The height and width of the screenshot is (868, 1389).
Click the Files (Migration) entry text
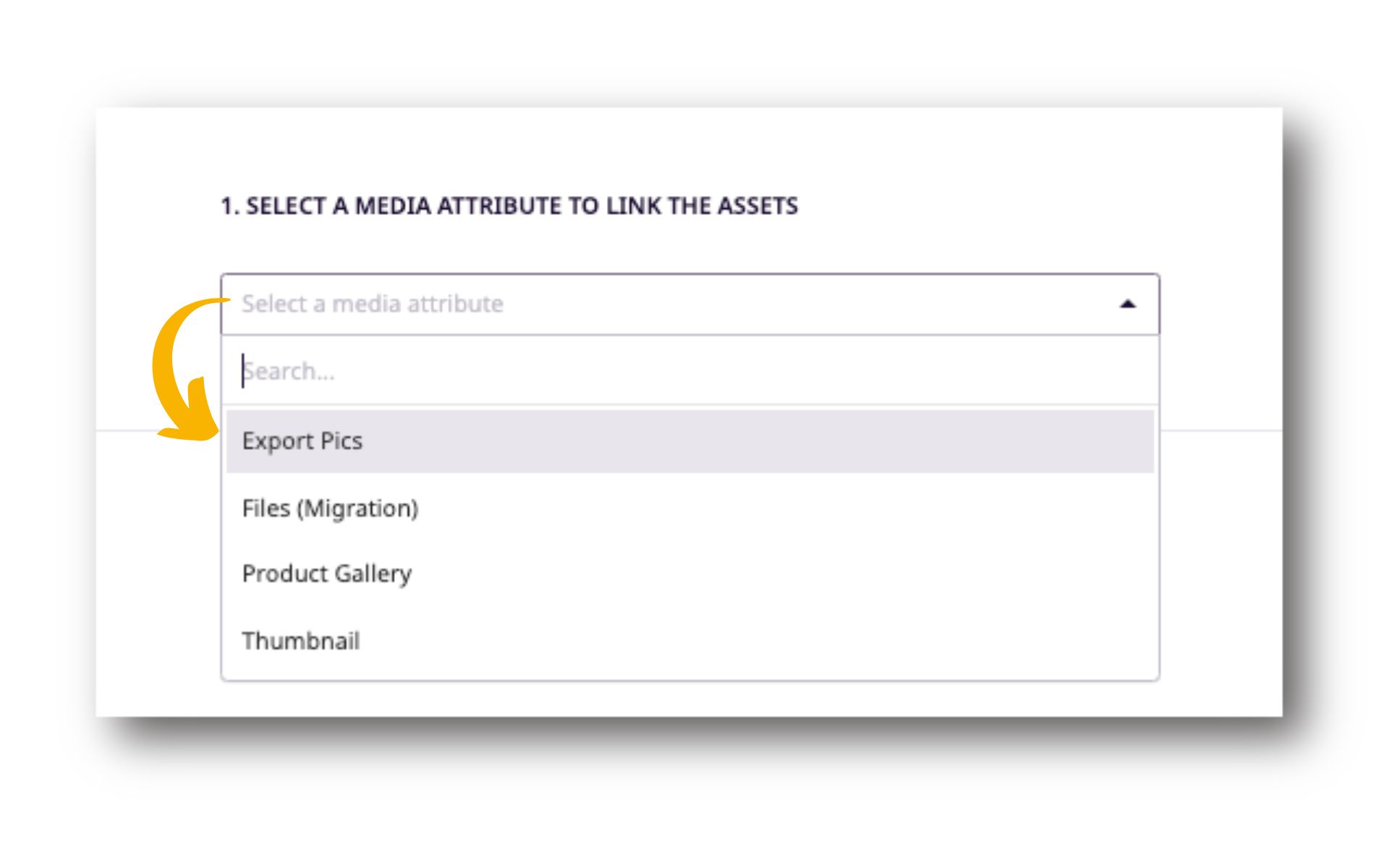pyautogui.click(x=330, y=509)
